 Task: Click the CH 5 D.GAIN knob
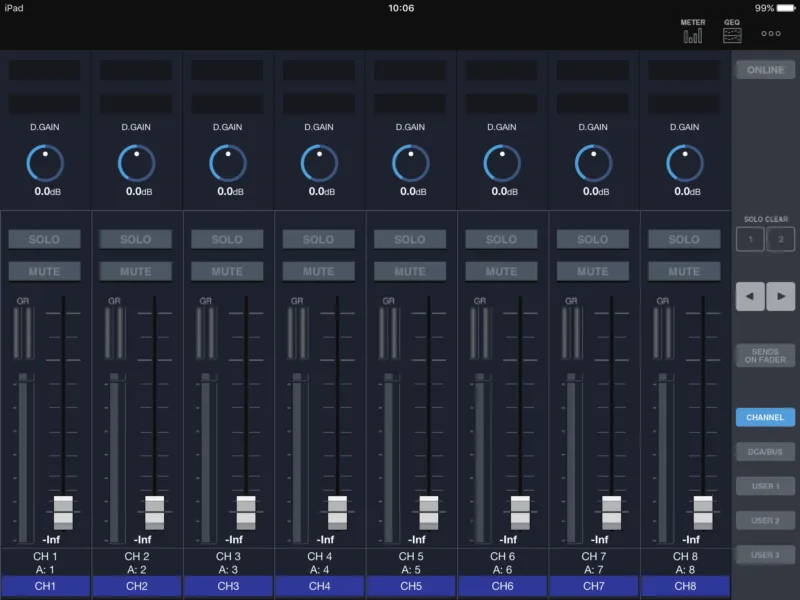coord(411,163)
